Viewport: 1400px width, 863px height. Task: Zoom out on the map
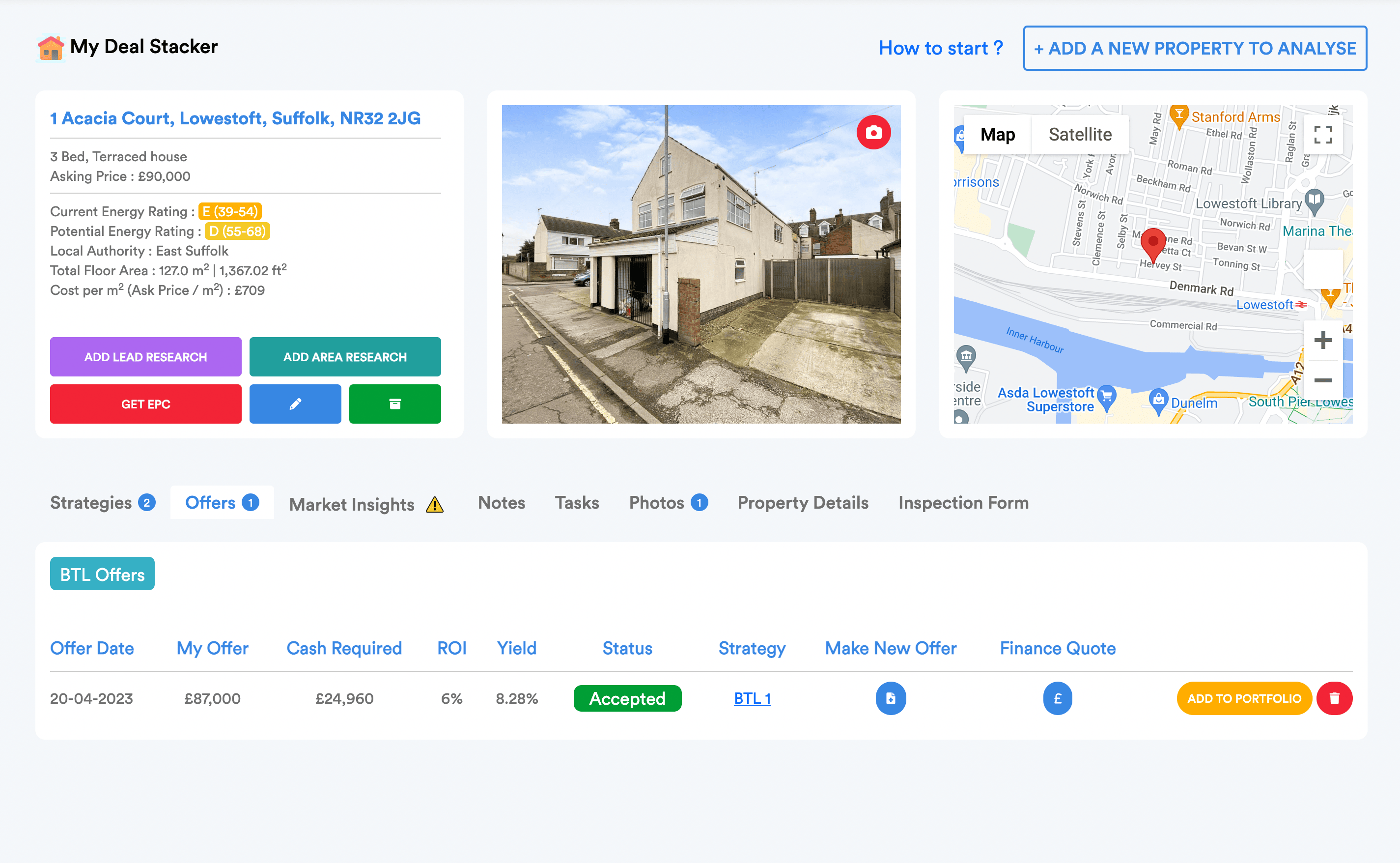click(x=1322, y=380)
